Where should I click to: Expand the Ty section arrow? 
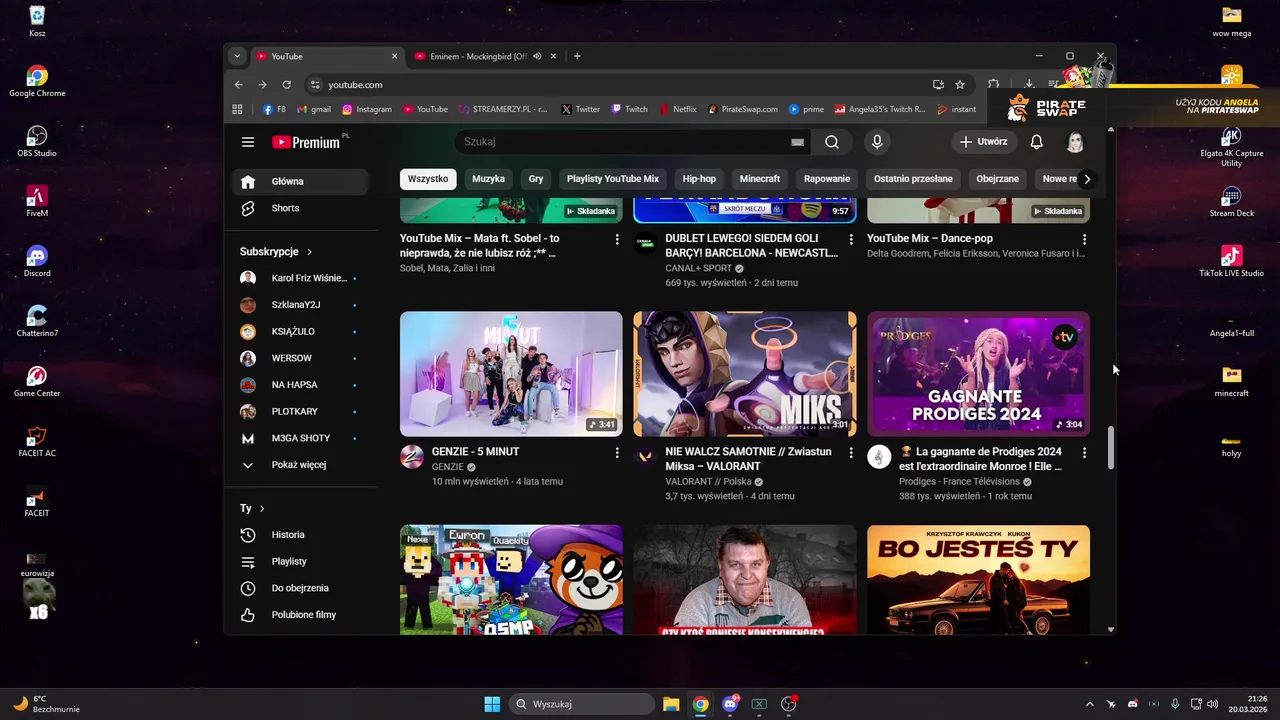click(262, 509)
